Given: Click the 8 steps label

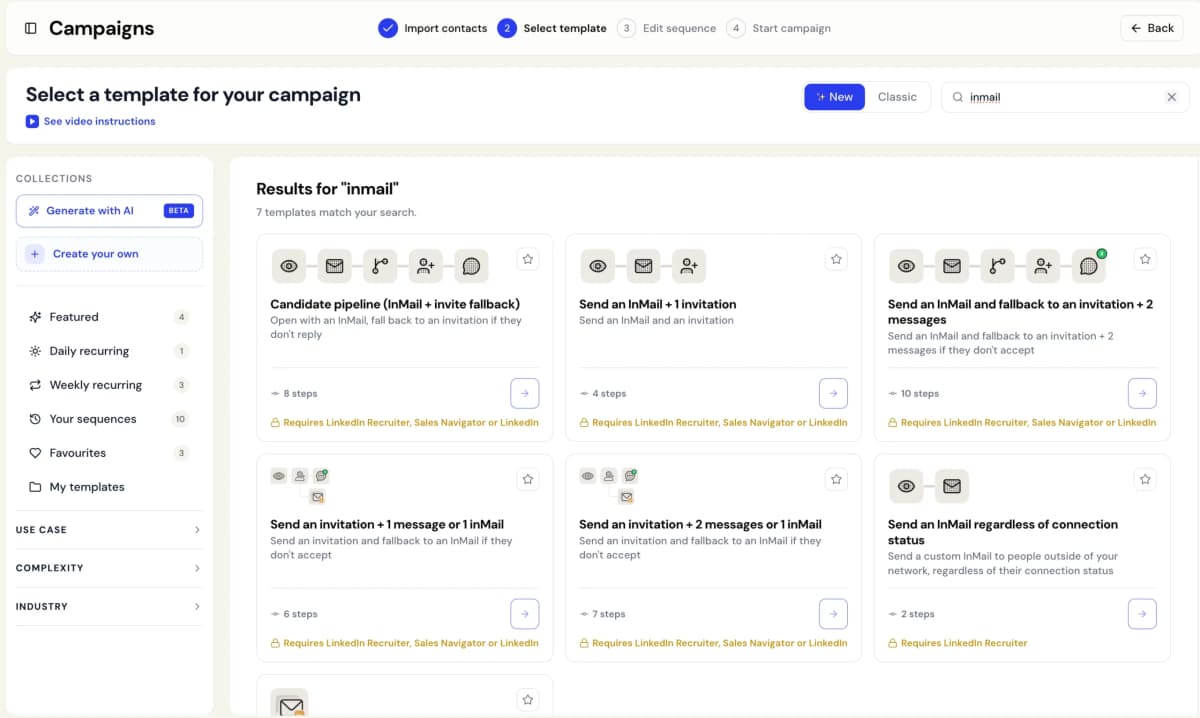Looking at the screenshot, I should 300,394.
